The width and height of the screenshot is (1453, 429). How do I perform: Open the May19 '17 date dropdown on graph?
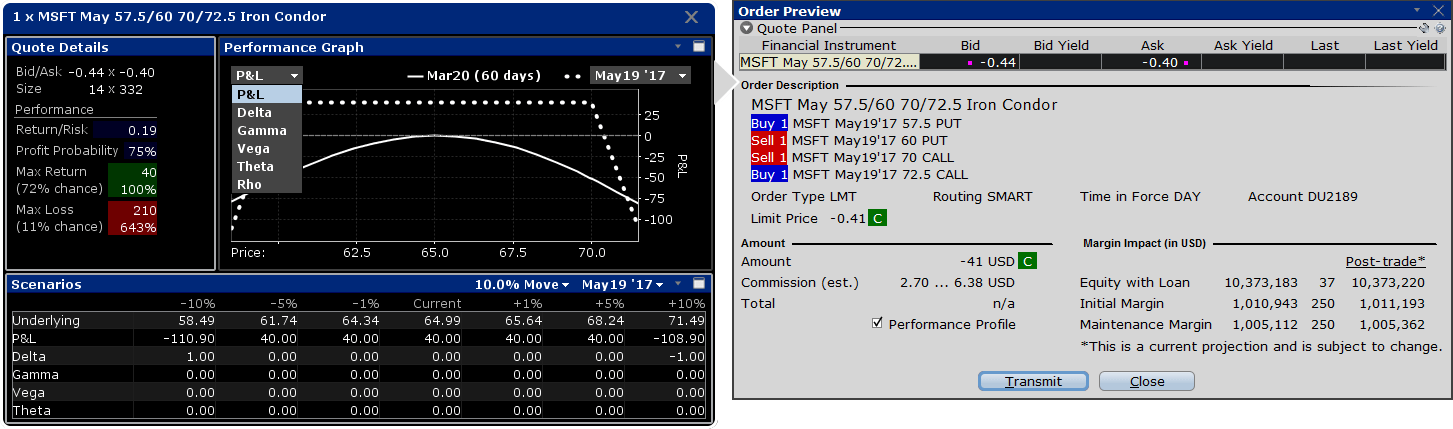click(x=641, y=76)
